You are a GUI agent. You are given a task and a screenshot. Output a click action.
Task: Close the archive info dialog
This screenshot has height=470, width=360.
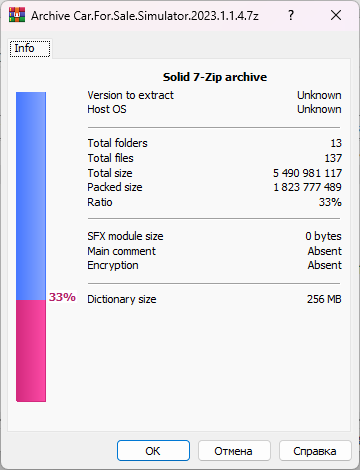click(336, 15)
